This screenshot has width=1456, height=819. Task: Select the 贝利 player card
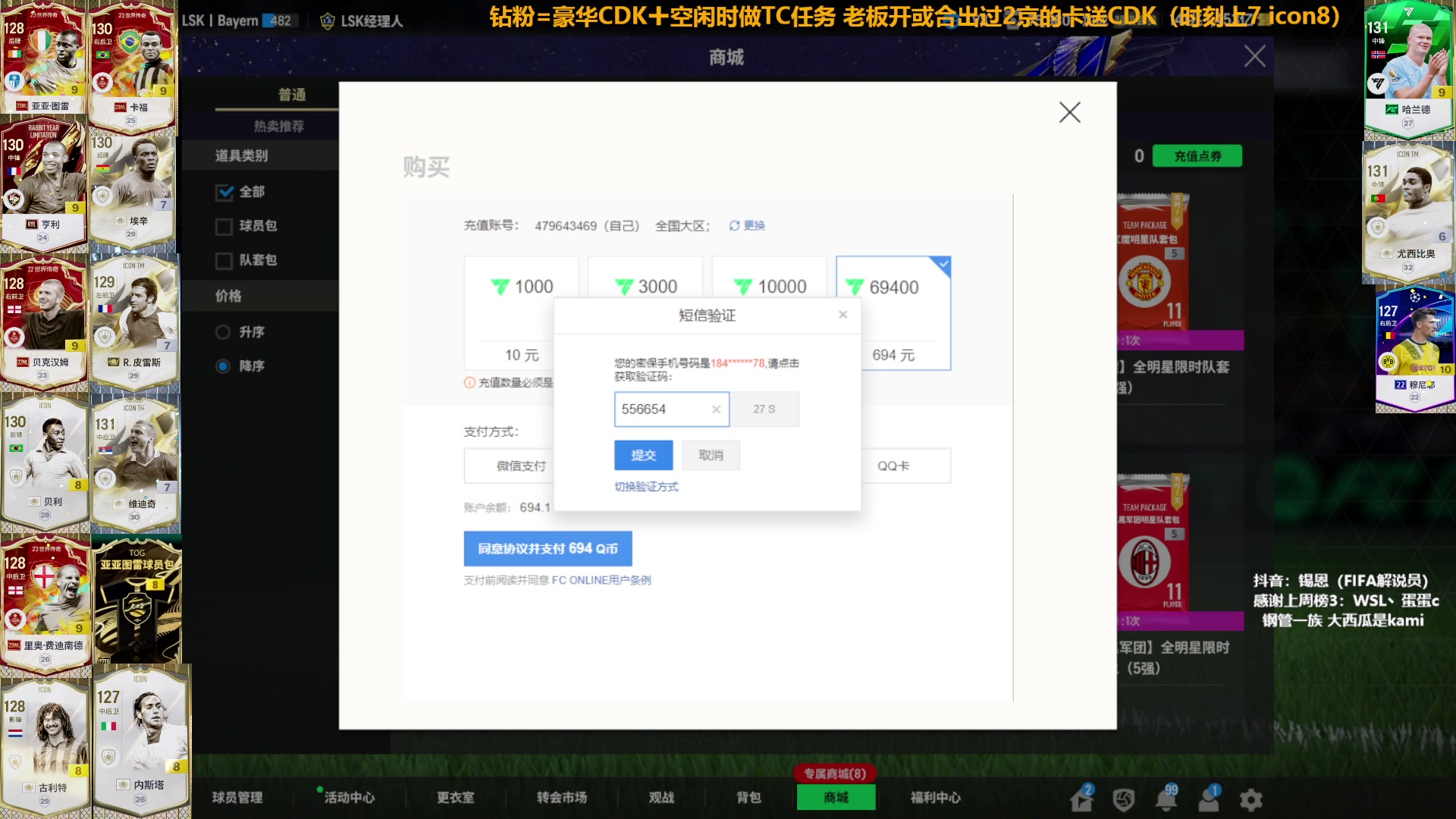pyautogui.click(x=45, y=463)
